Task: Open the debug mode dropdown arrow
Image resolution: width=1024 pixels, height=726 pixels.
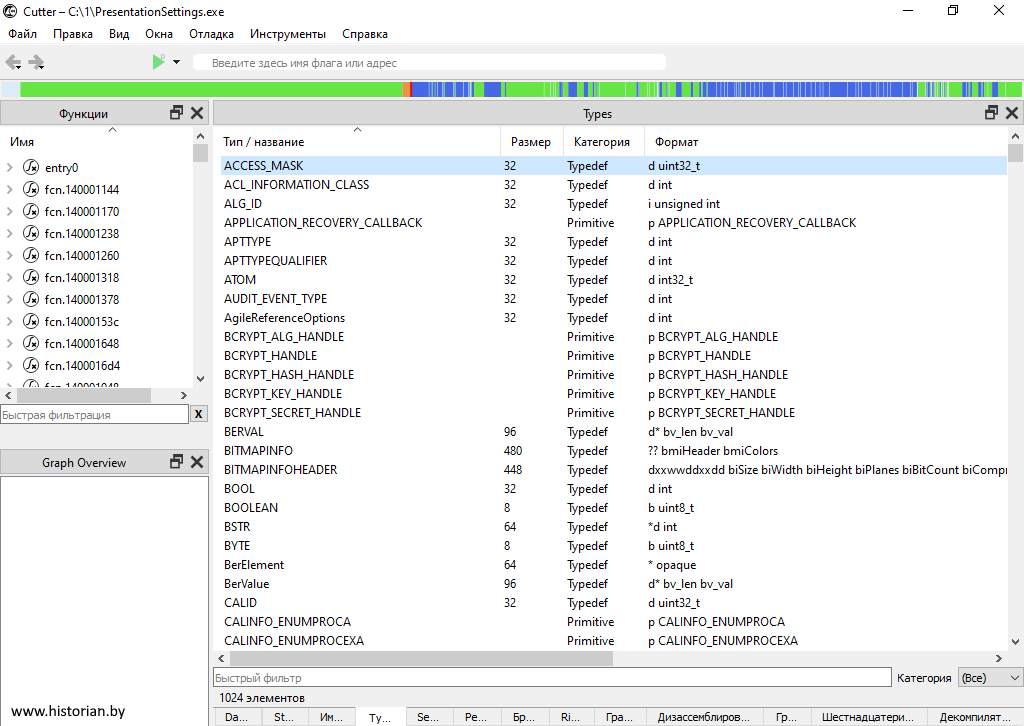Action: [176, 62]
